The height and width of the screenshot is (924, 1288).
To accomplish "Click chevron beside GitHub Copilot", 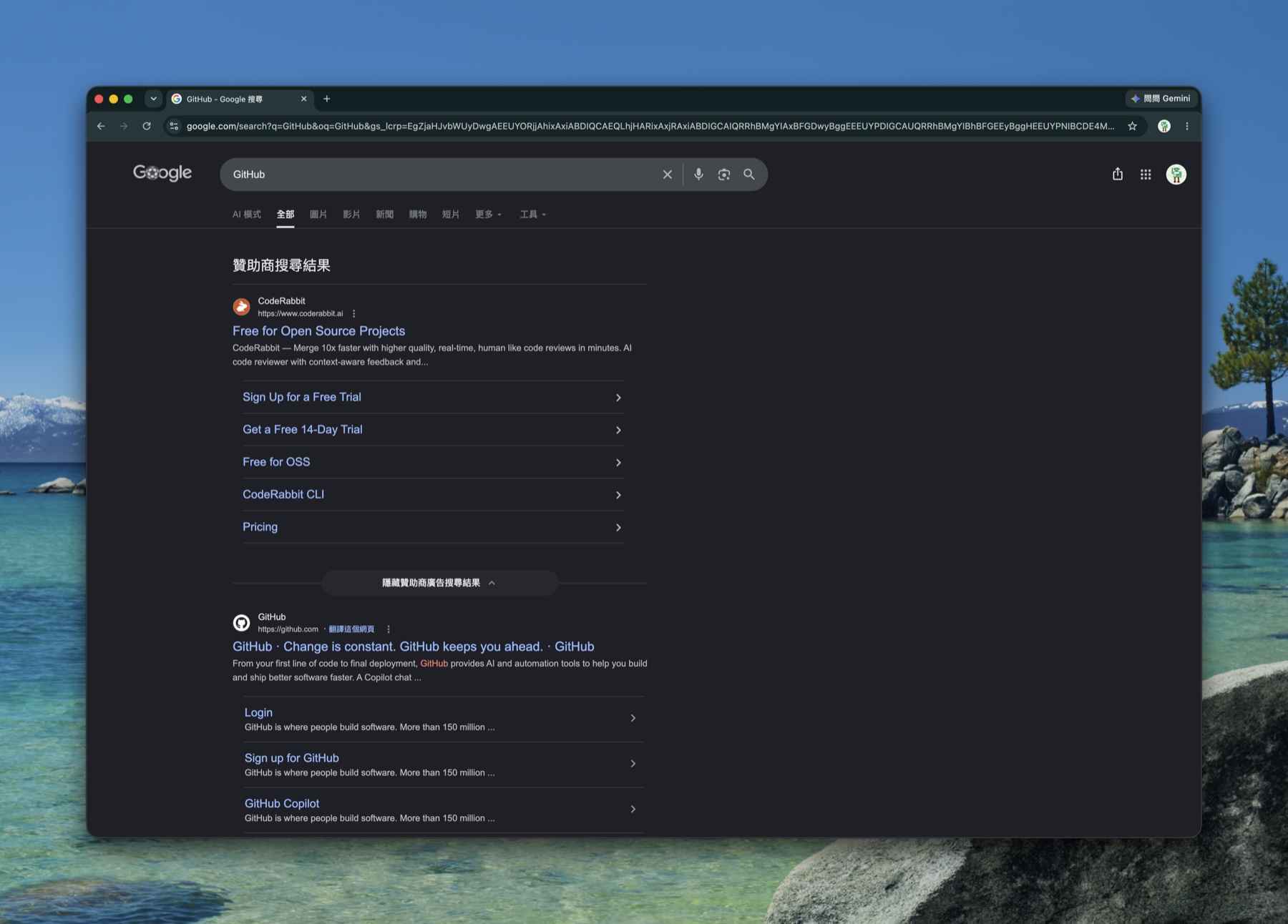I will 633,810.
